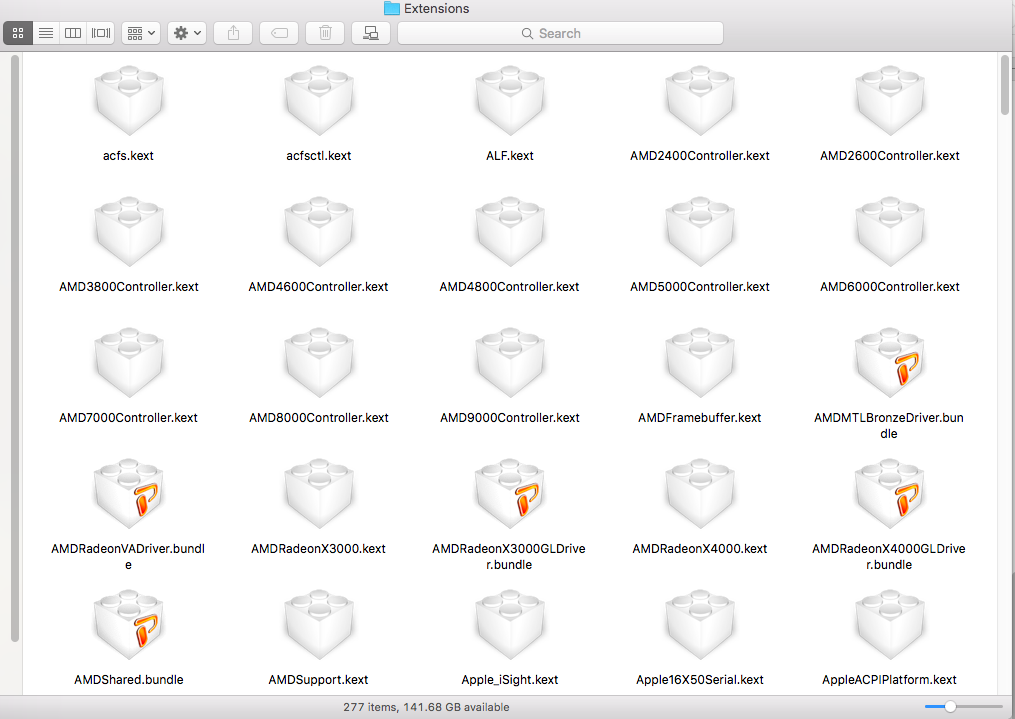This screenshot has width=1015, height=719.
Task: Select the Apple_iSight.kext icon
Action: 509,625
